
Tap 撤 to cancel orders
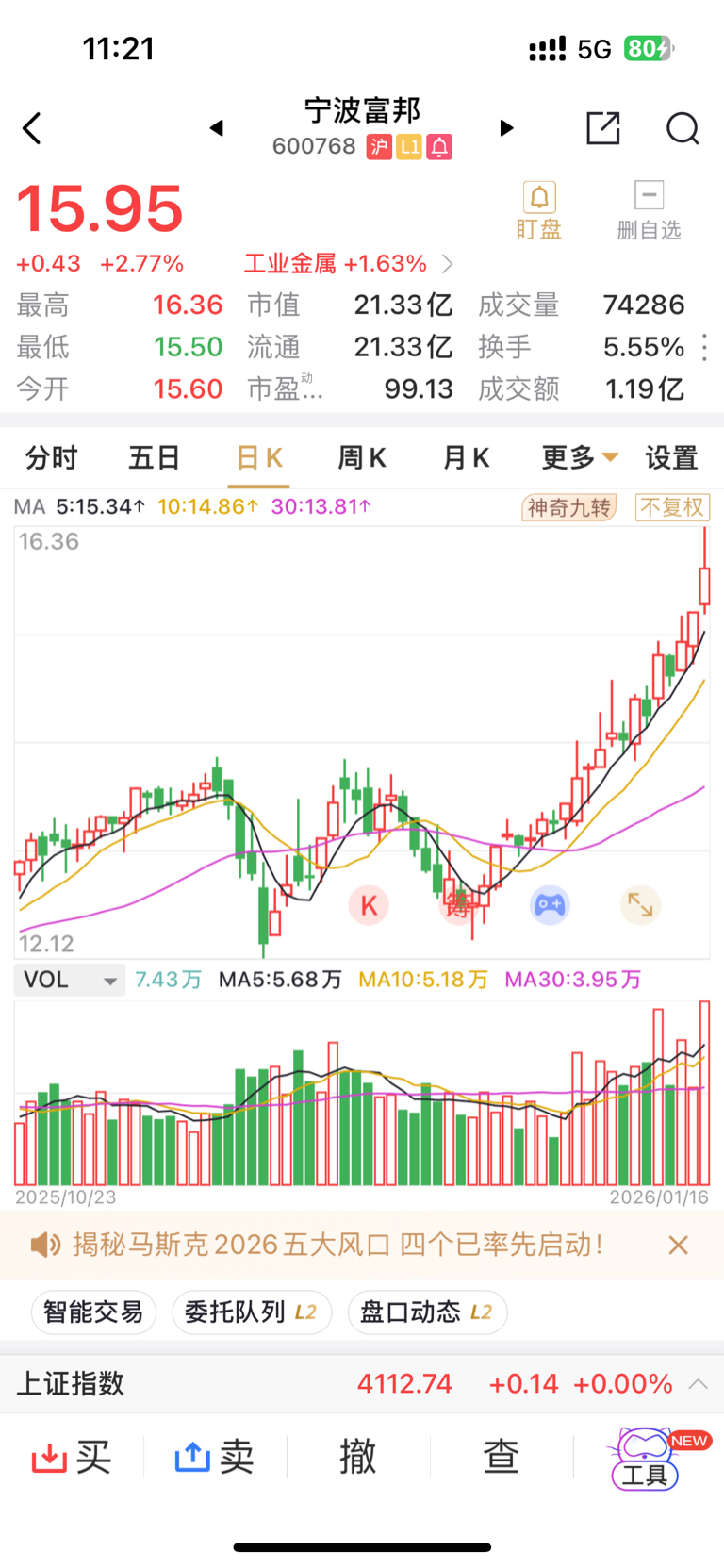click(357, 1457)
